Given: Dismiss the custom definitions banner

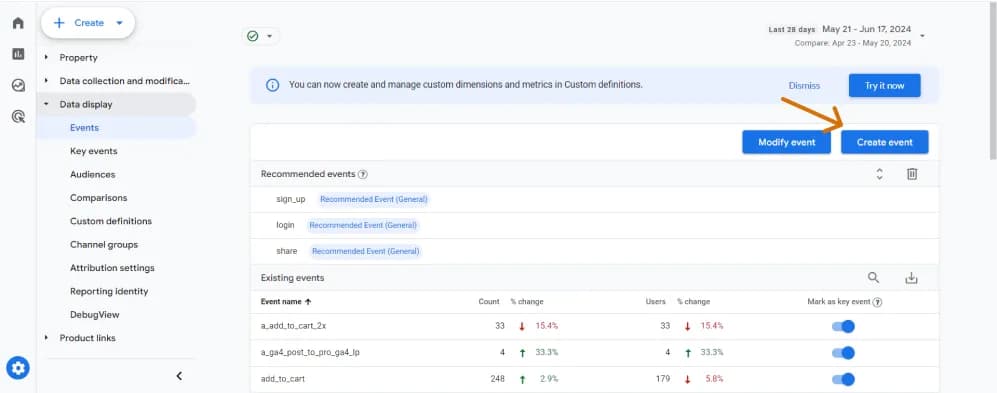Looking at the screenshot, I should click(804, 85).
